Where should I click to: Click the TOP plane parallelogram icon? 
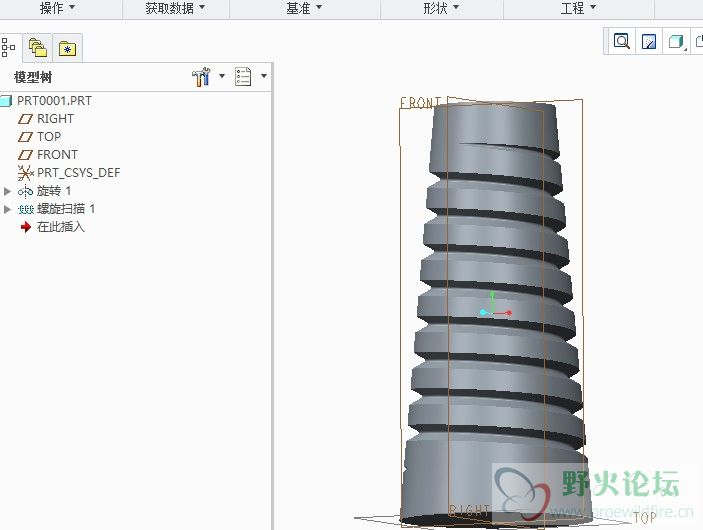[25, 137]
